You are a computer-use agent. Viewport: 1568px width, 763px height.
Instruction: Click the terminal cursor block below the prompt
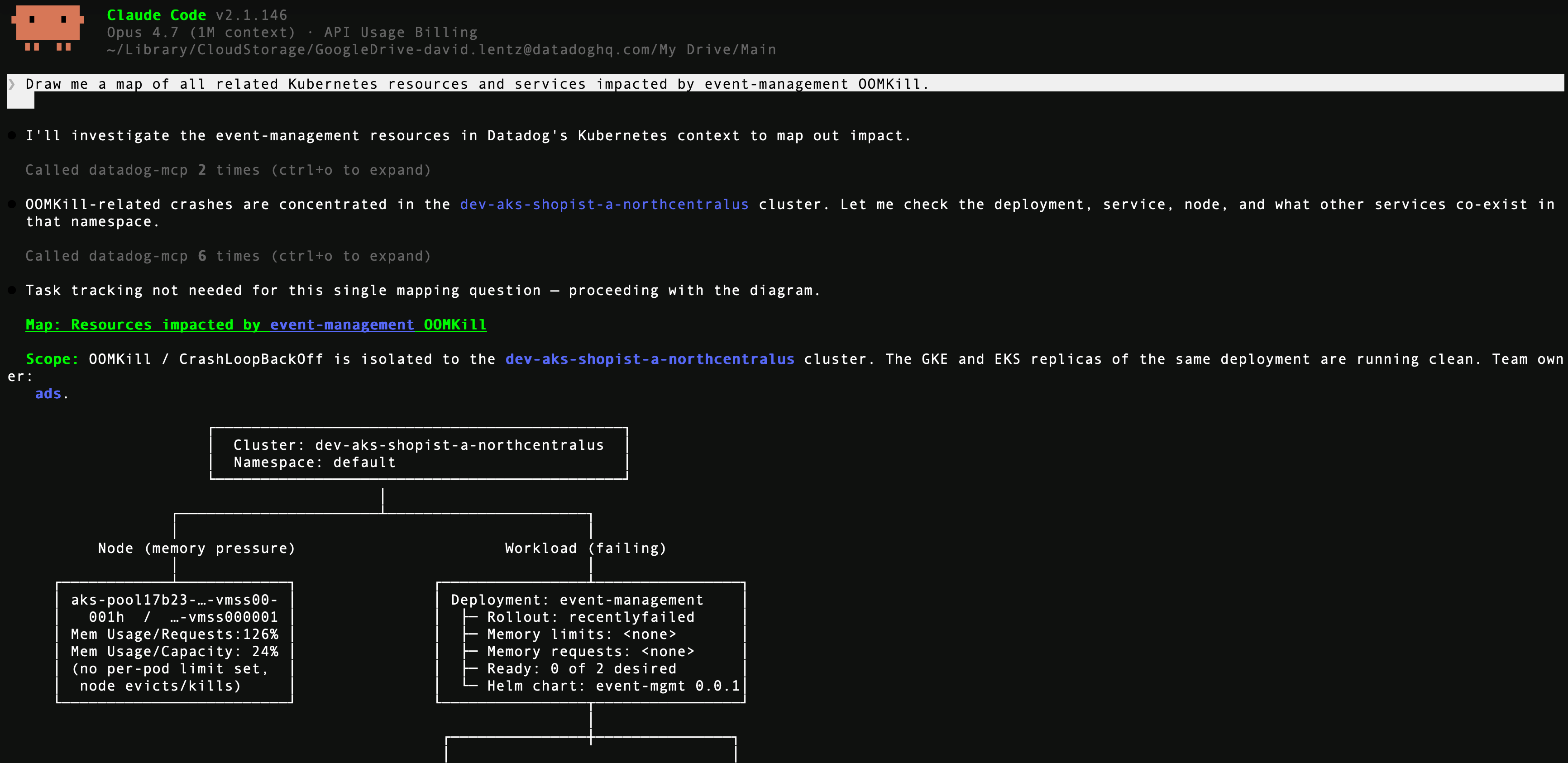pyautogui.click(x=21, y=101)
